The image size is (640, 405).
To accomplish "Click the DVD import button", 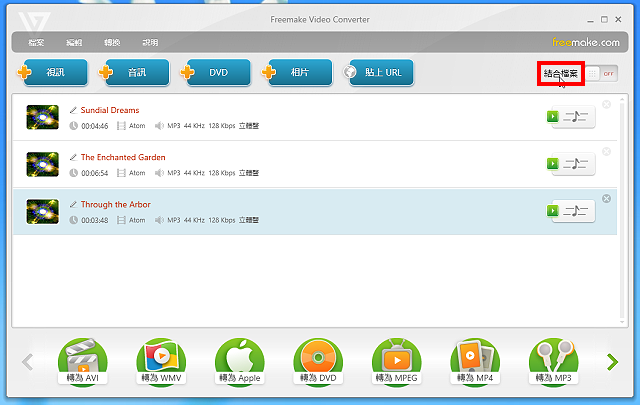I will [x=216, y=72].
